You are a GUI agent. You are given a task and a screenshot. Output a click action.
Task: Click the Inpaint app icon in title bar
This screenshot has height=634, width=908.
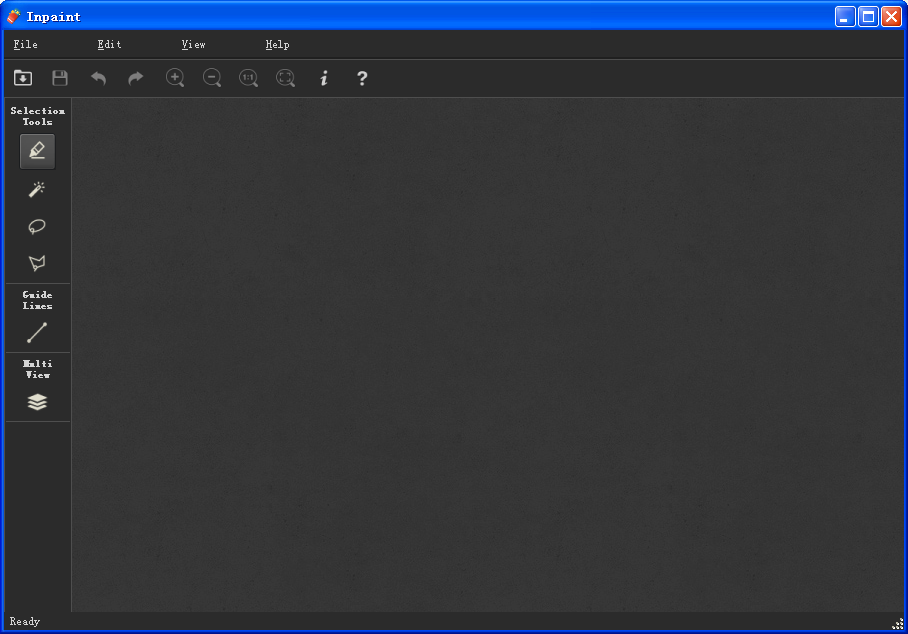(13, 17)
